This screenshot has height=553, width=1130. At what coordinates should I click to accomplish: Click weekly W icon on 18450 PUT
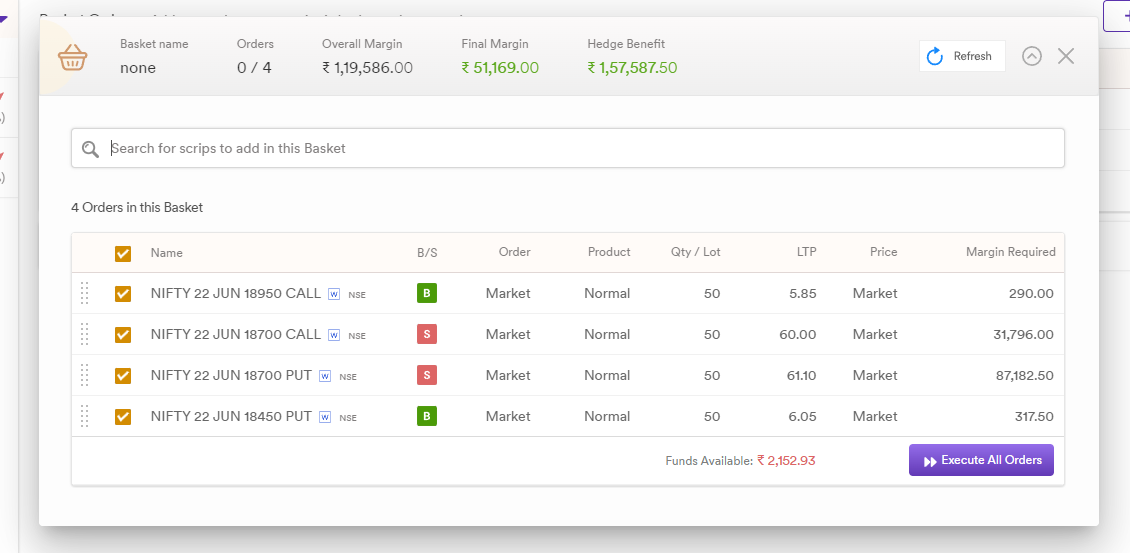(x=325, y=417)
